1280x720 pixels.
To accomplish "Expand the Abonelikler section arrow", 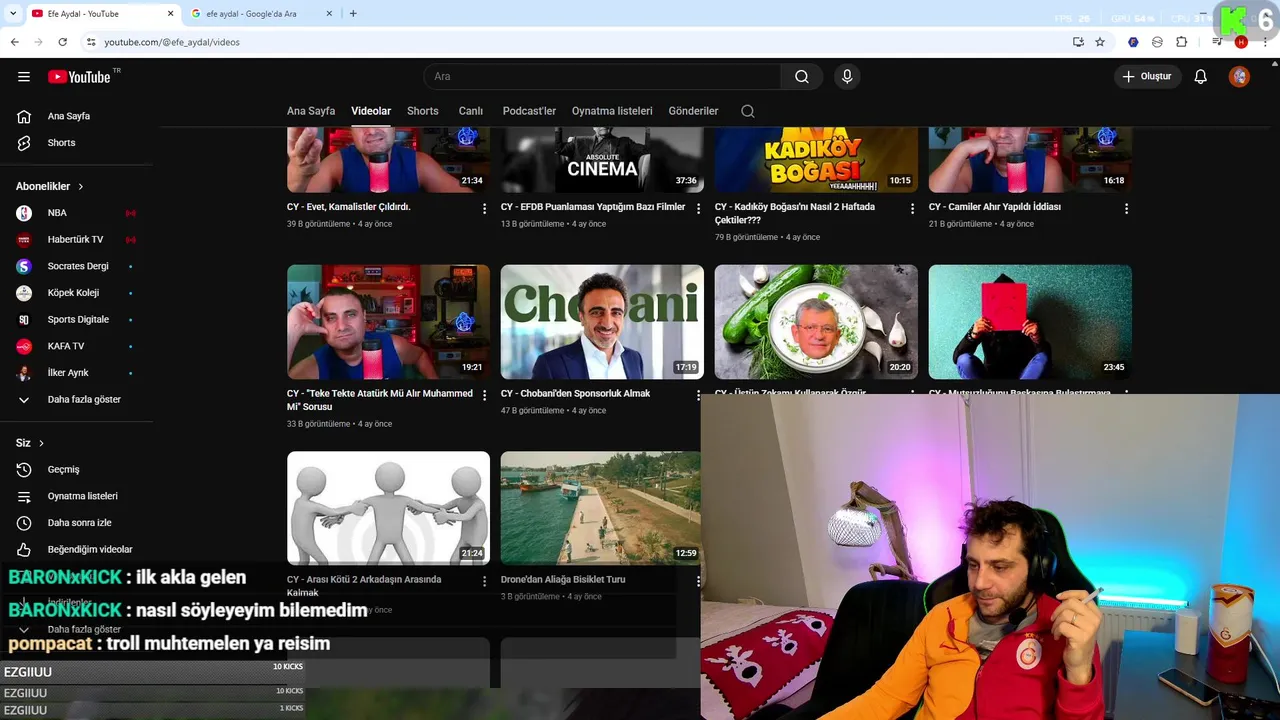I will (x=81, y=187).
